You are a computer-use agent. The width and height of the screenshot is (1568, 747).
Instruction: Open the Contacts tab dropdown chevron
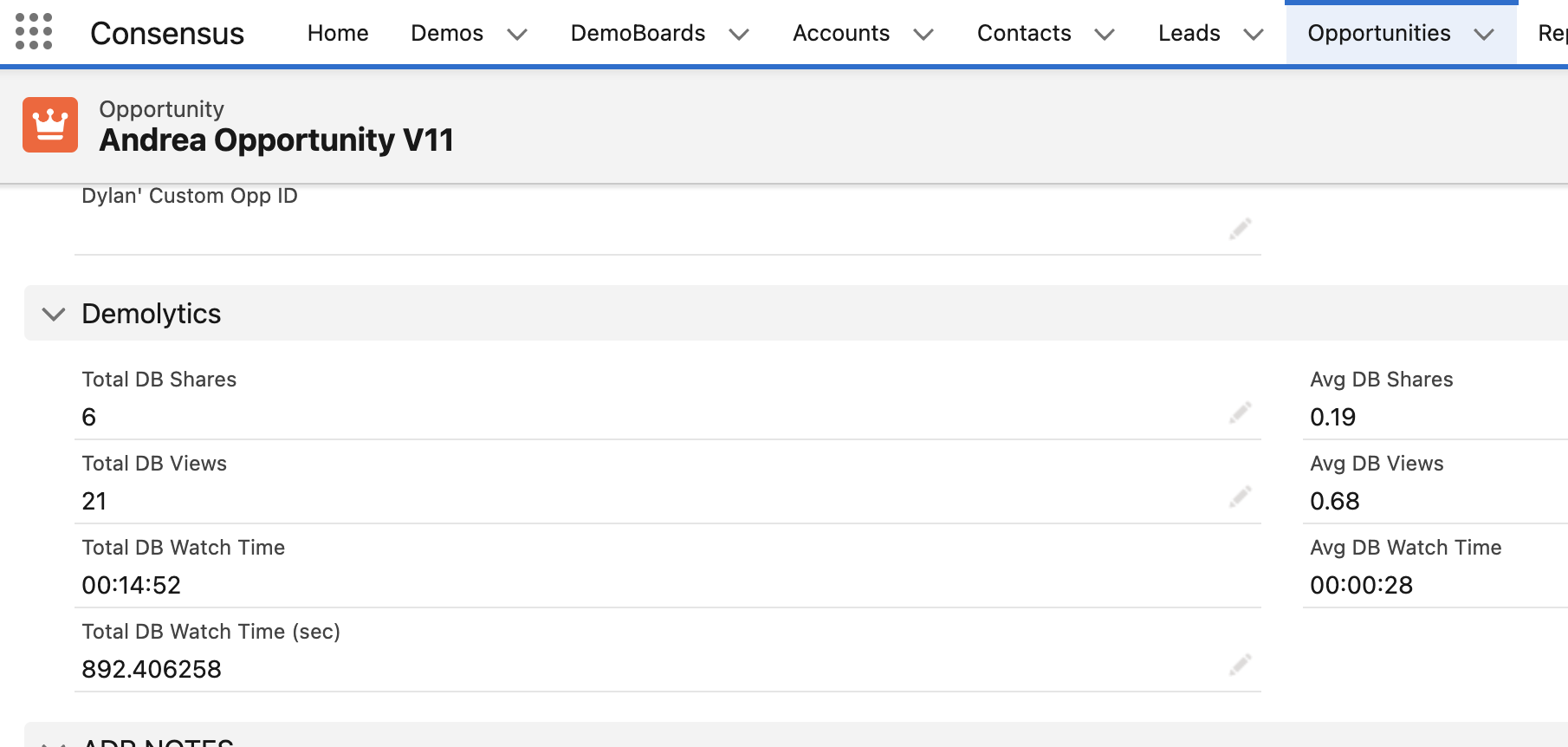1105,34
